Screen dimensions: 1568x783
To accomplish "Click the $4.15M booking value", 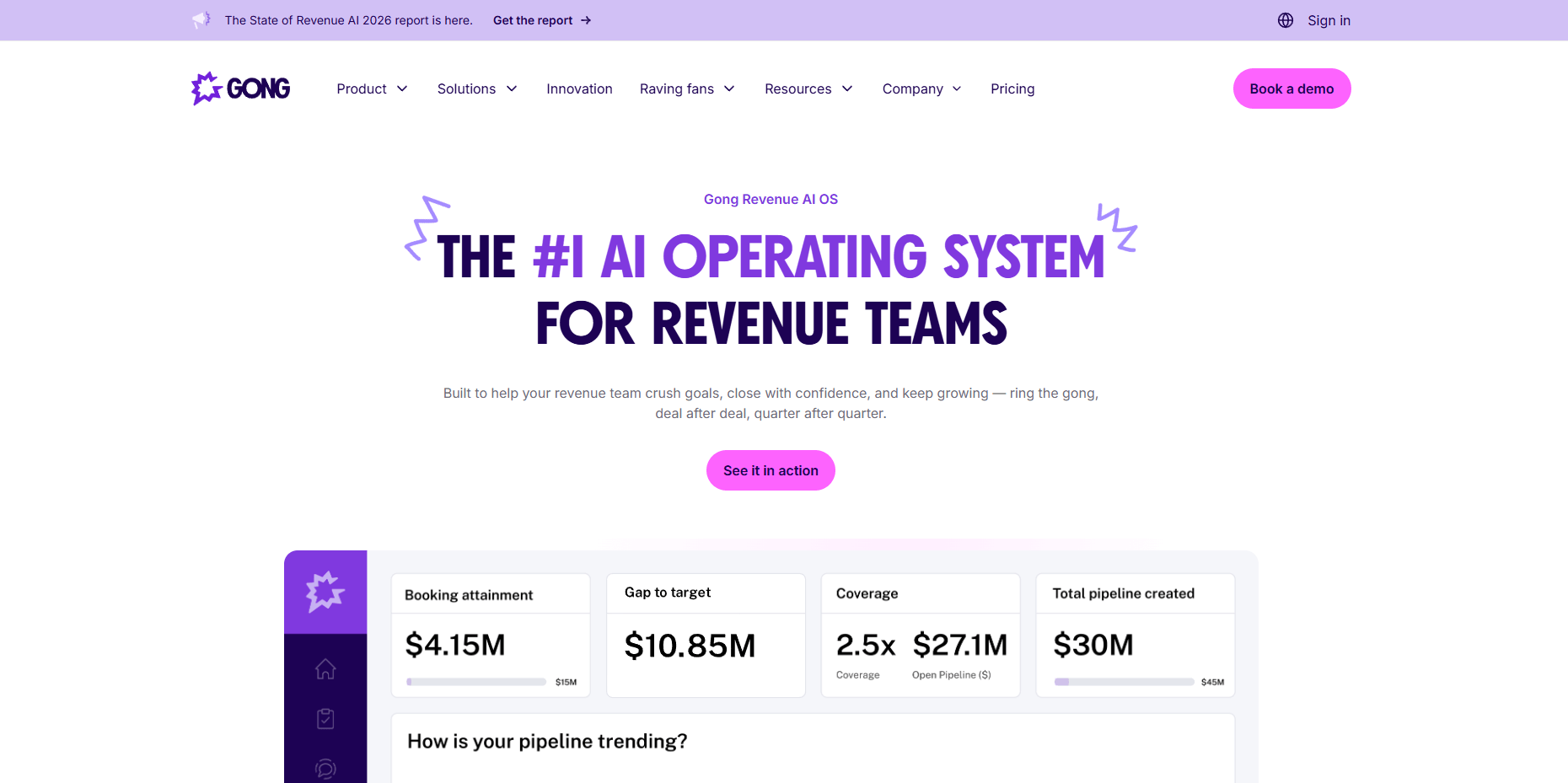I will coord(455,645).
